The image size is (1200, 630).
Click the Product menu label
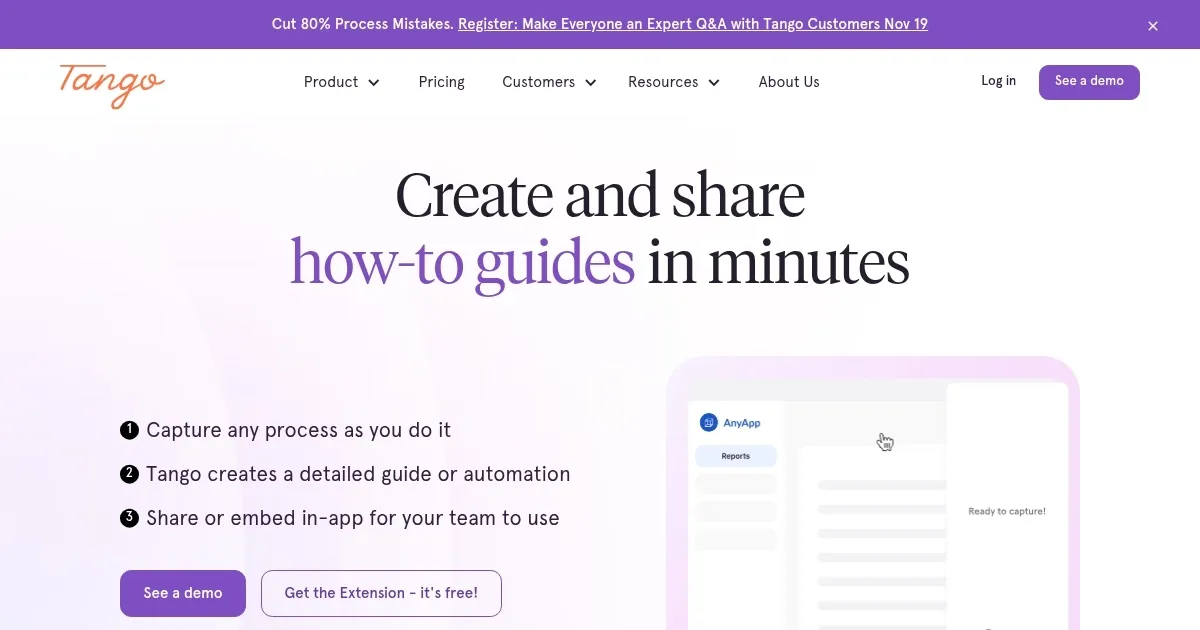(x=331, y=82)
